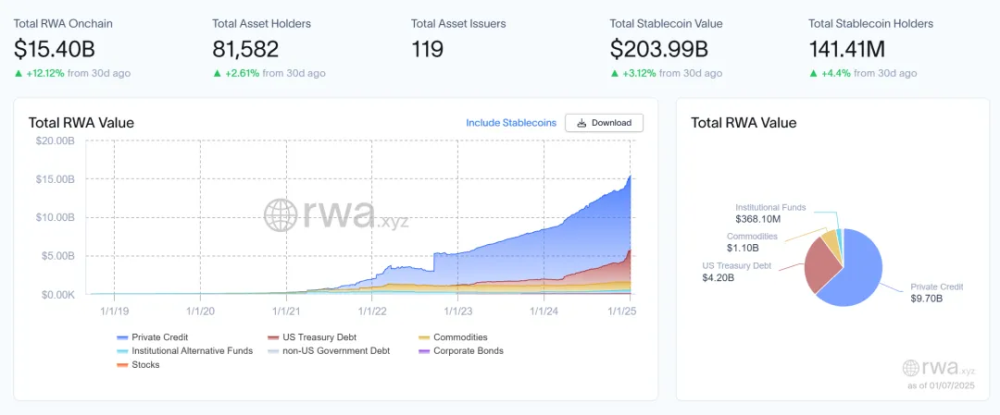This screenshot has height=415, width=1000.
Task: Toggle Commodities legend entry
Action: pyautogui.click(x=453, y=337)
